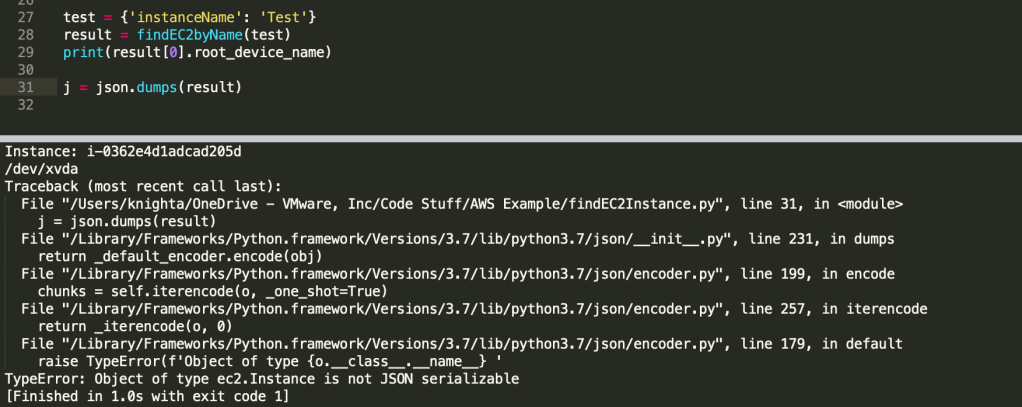This screenshot has width=1022, height=407.
Task: Click the print keyword on line 29
Action: point(83,51)
